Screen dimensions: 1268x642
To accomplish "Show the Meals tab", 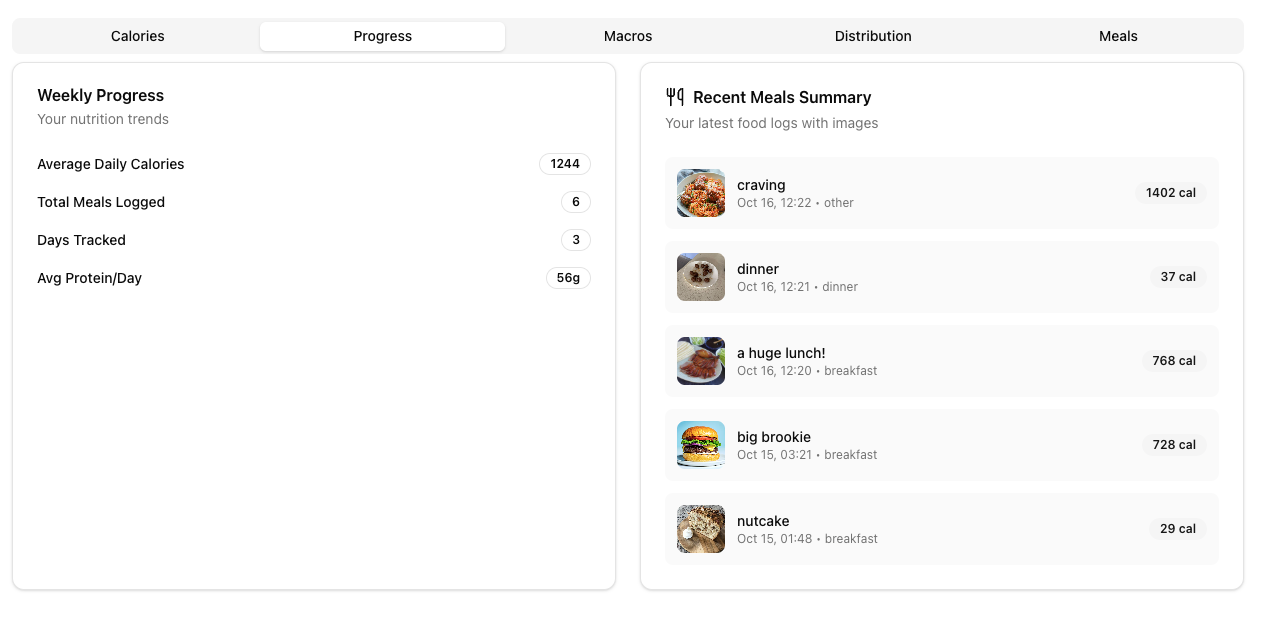I will click(x=1118, y=36).
